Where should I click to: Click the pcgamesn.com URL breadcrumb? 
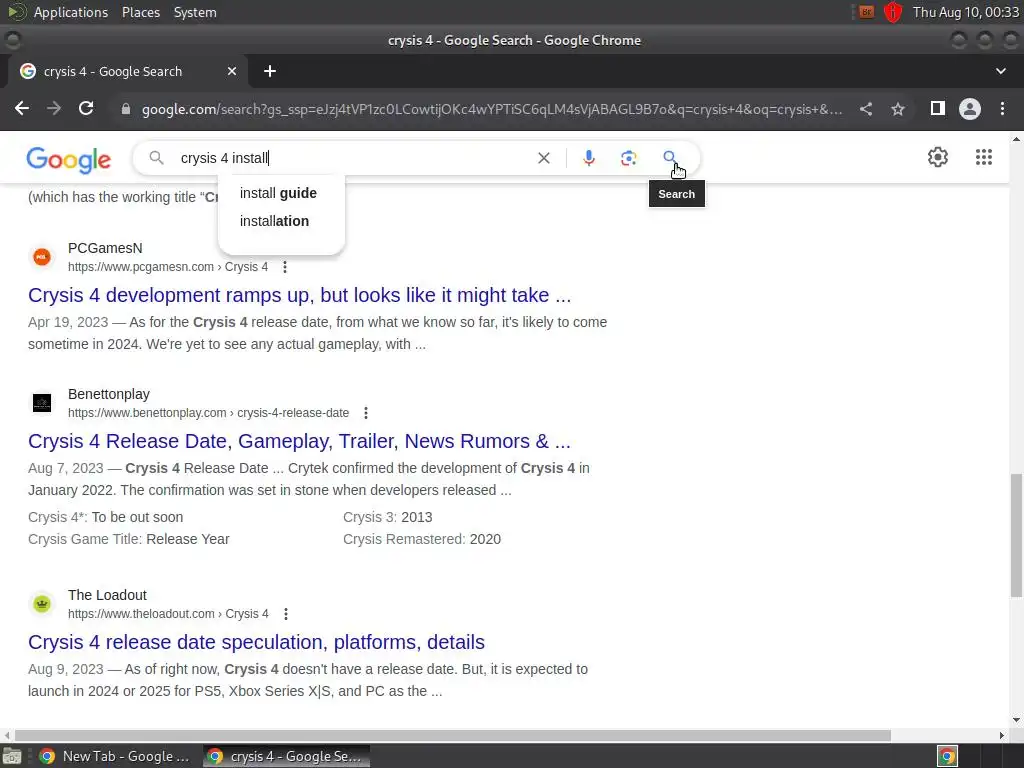point(168,267)
